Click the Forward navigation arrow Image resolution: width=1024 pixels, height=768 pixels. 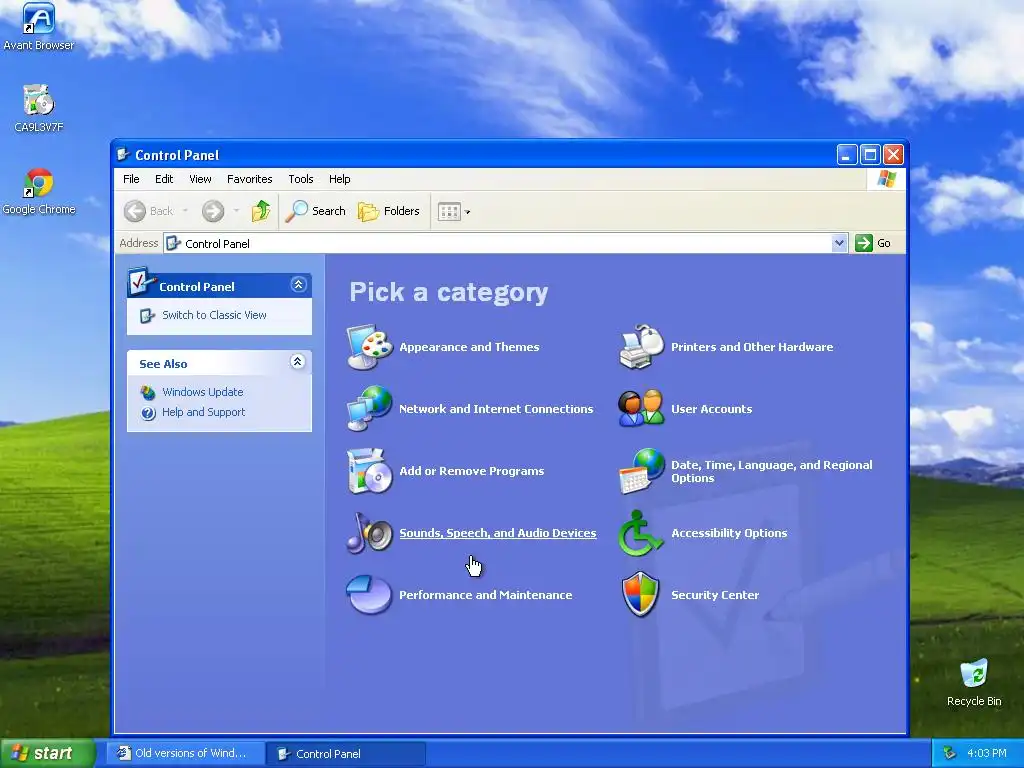(x=213, y=211)
